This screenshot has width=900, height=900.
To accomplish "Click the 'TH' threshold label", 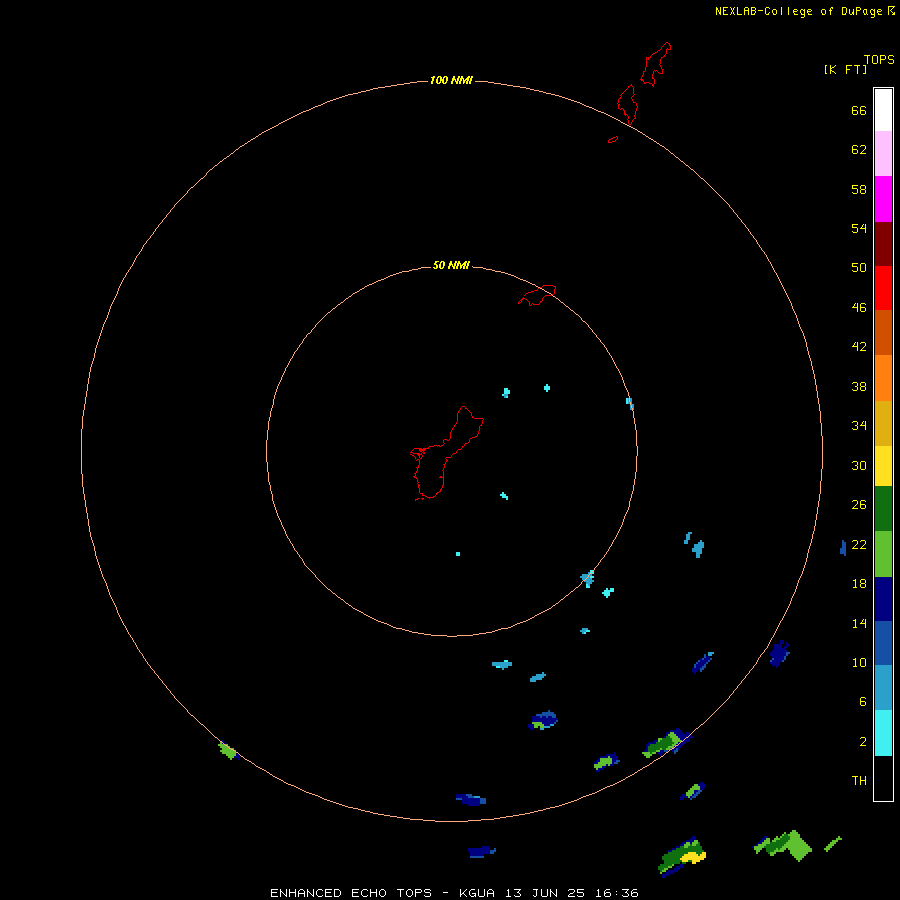I will click(859, 781).
